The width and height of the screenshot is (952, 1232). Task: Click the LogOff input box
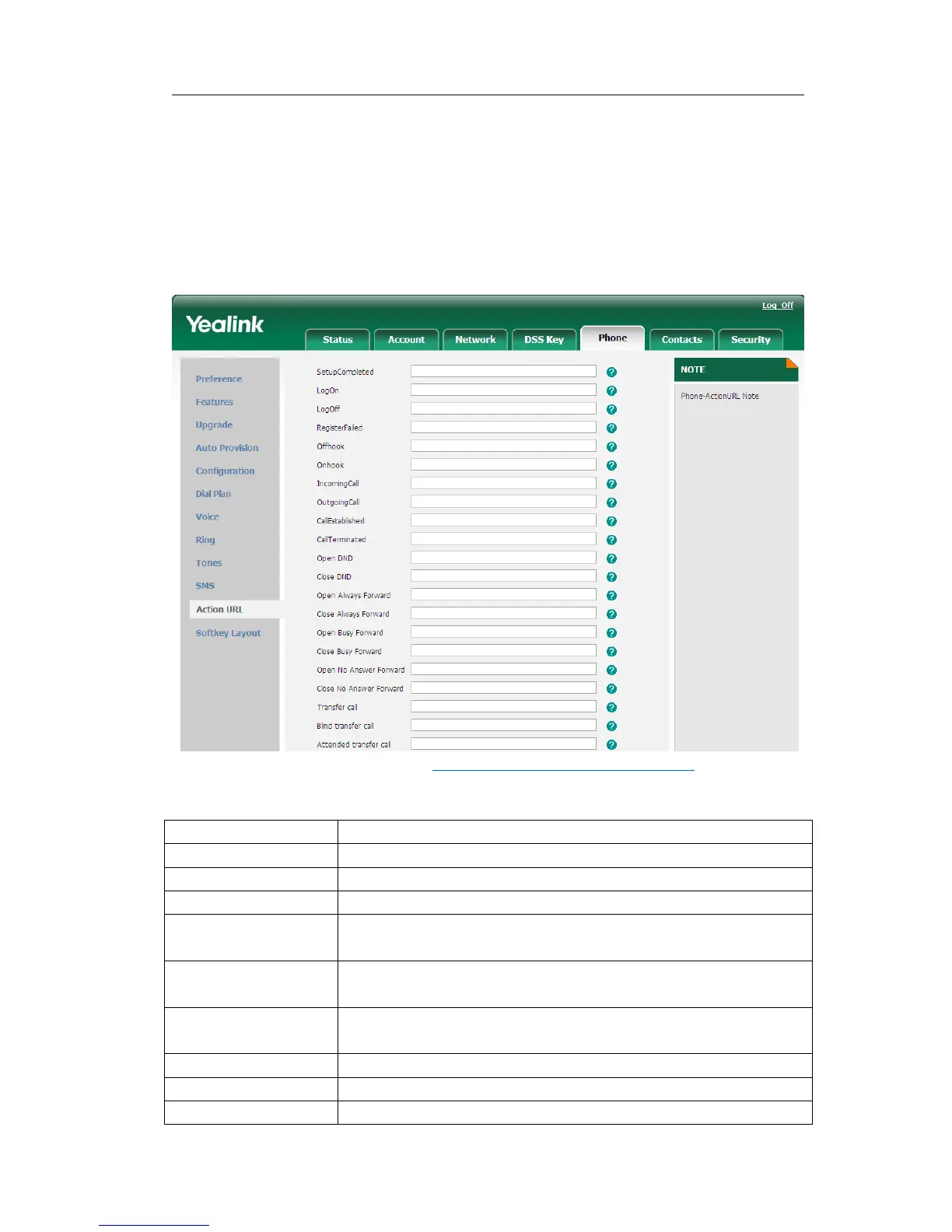coord(503,409)
